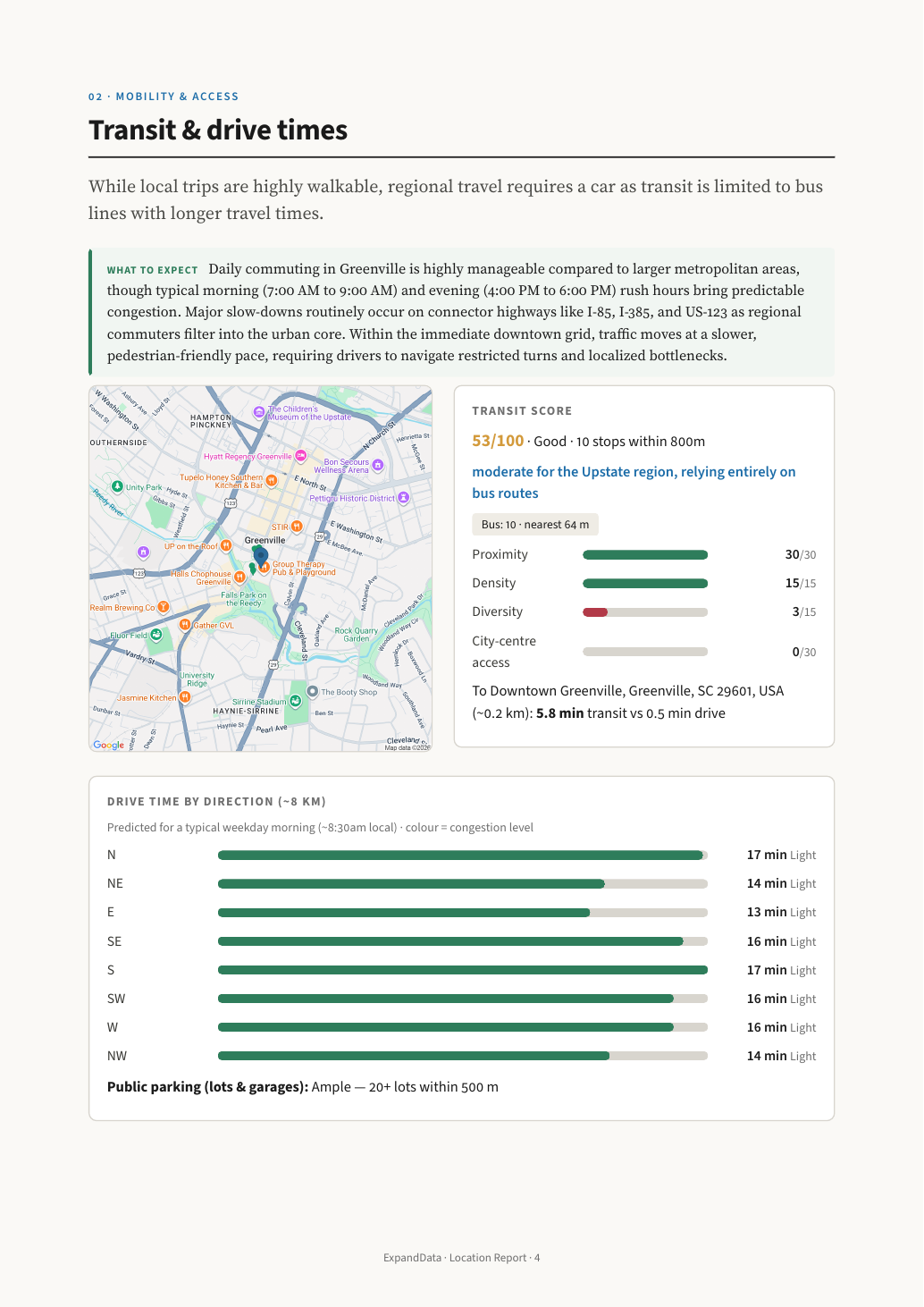Select the Group Therapy Pub marker
924x1307 pixels.
coord(265,568)
